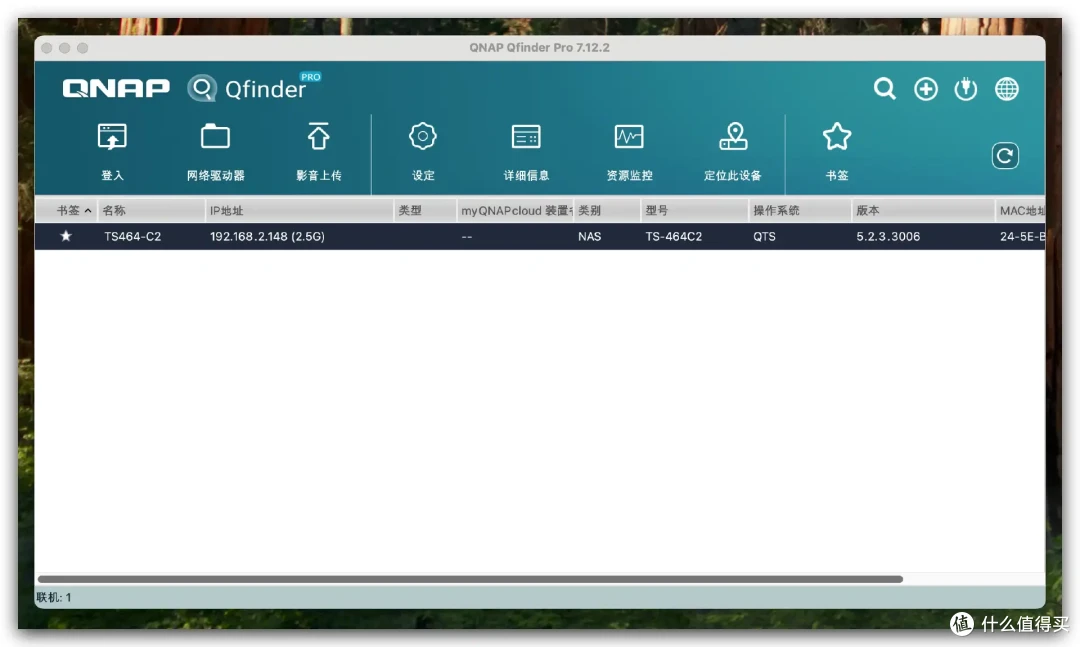Click the 登入 login icon
1080x647 pixels.
tap(112, 137)
